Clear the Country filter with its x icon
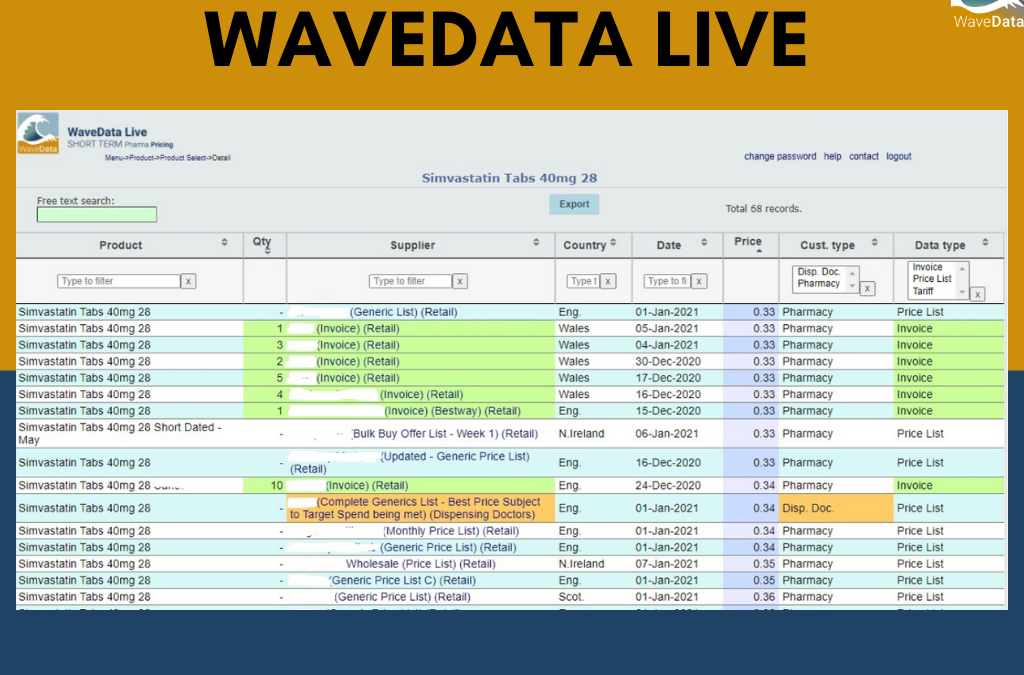Image resolution: width=1024 pixels, height=675 pixels. [x=610, y=281]
